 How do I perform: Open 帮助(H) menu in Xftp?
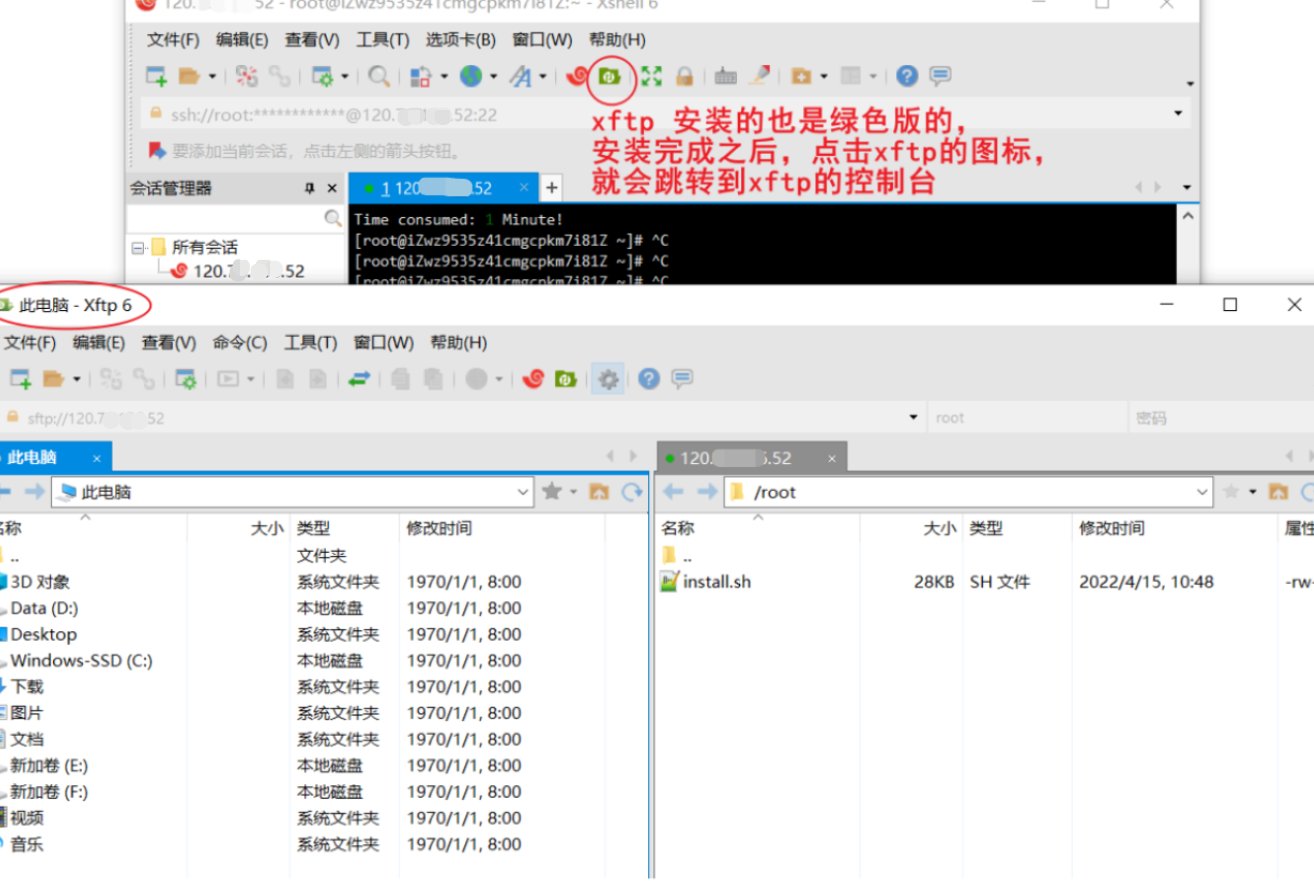(459, 343)
